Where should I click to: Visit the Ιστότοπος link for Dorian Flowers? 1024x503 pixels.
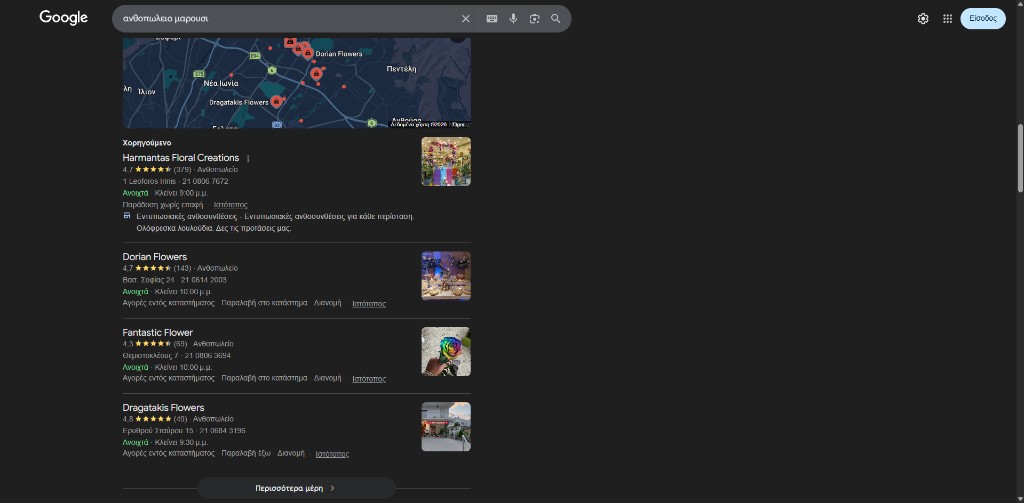[x=369, y=303]
